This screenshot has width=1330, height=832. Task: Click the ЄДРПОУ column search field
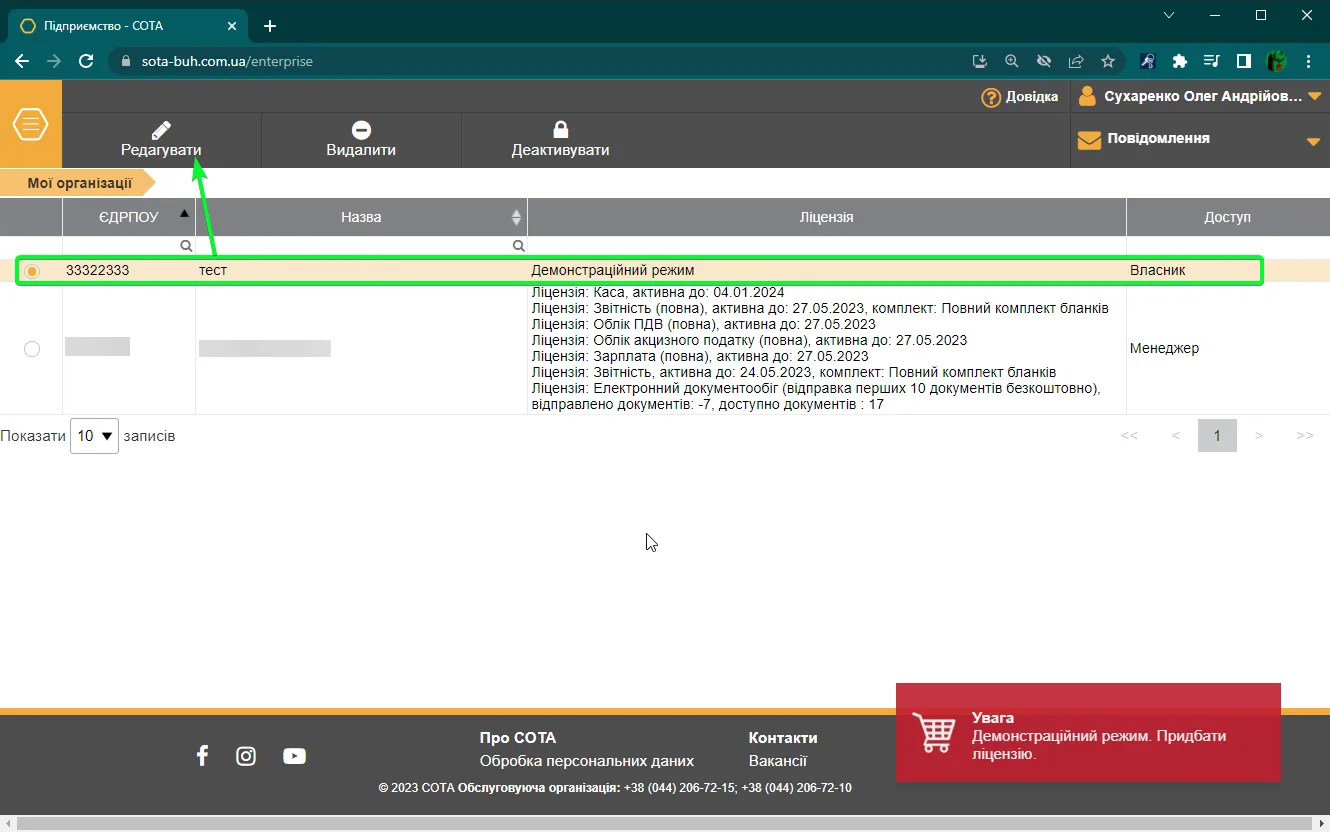(x=129, y=245)
